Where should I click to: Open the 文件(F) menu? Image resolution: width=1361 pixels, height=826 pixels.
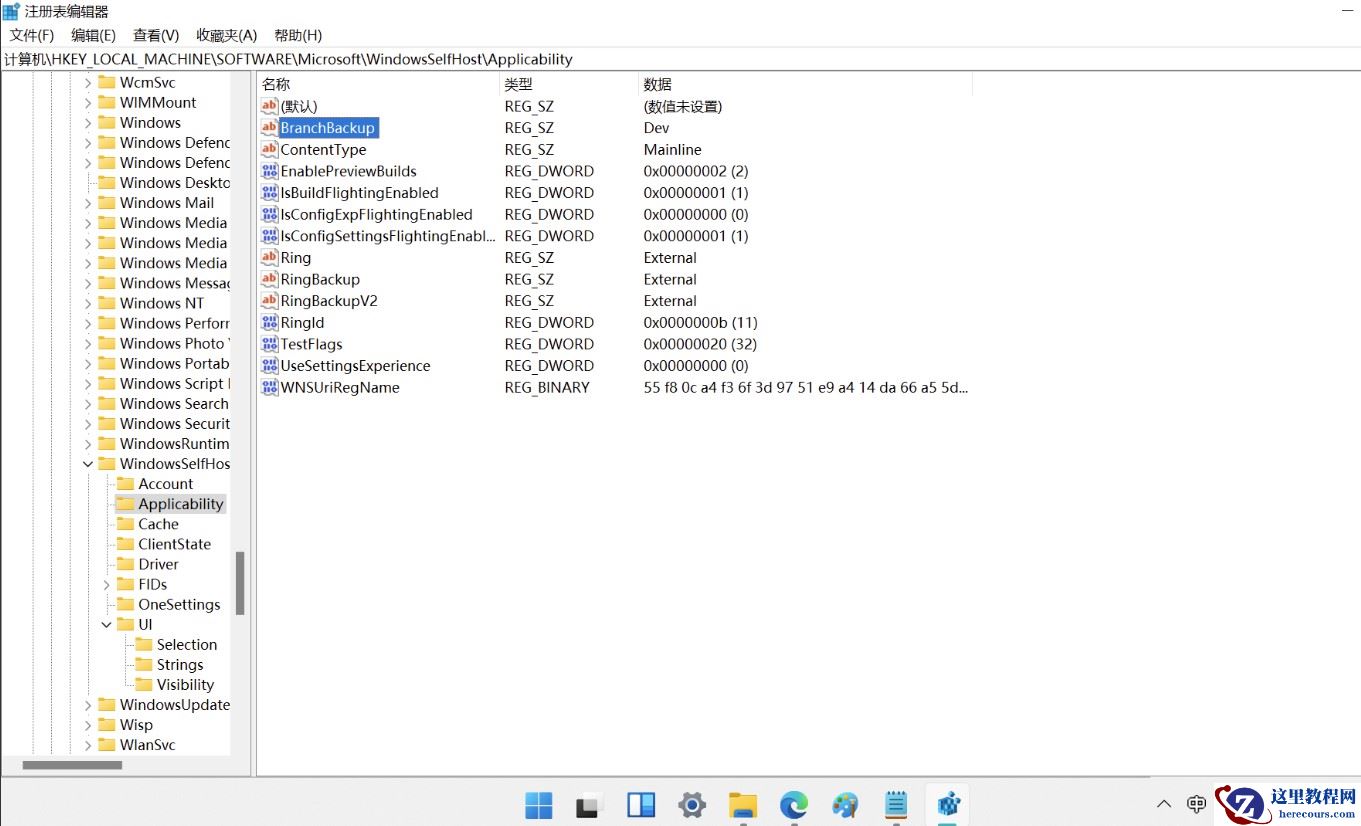point(31,35)
